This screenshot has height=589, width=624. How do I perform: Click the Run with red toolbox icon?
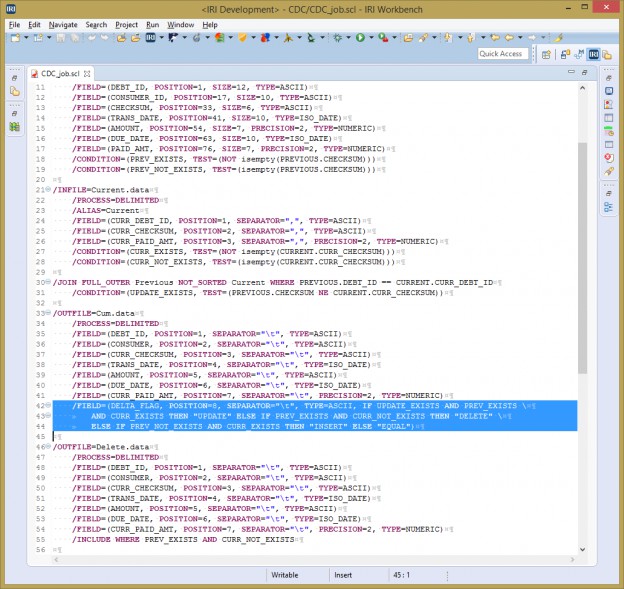383,38
